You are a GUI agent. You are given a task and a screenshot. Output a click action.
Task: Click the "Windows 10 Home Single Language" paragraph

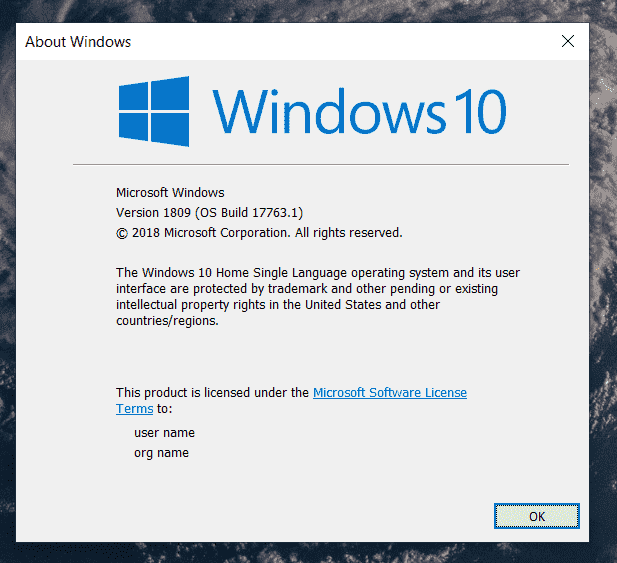[x=318, y=296]
